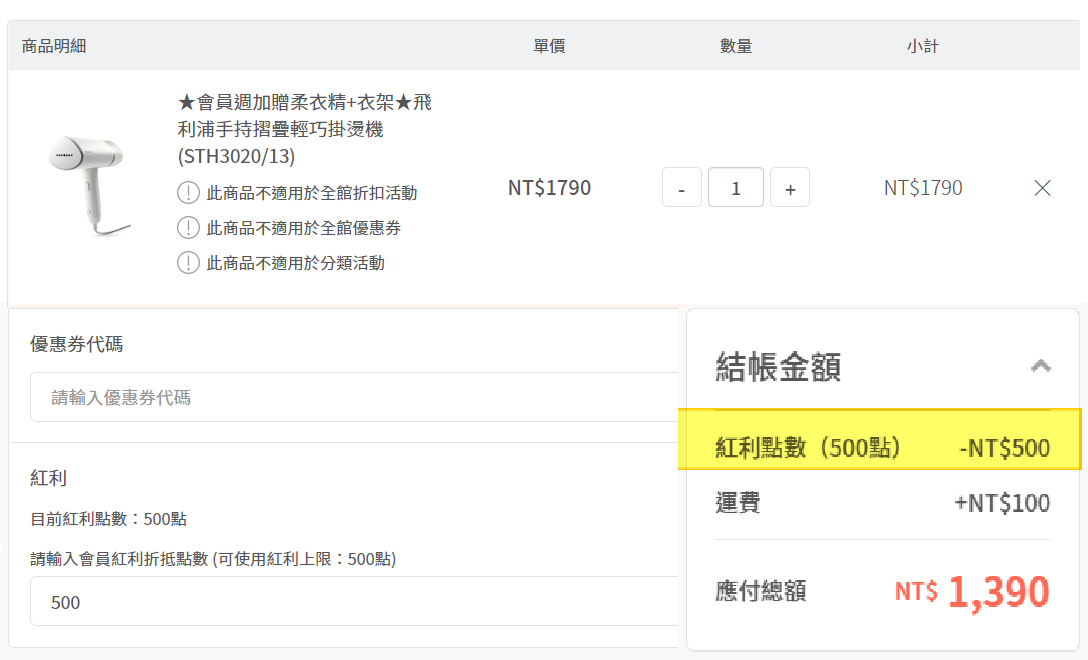This screenshot has height=660, width=1088.
Task: Click the 運費 shipping fee row
Action: point(882,503)
